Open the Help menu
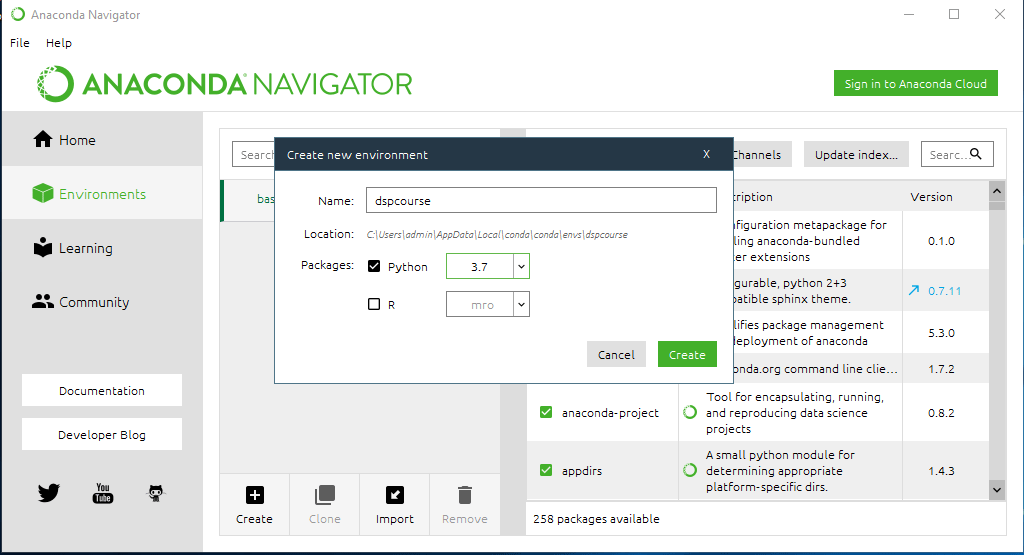 (59, 43)
